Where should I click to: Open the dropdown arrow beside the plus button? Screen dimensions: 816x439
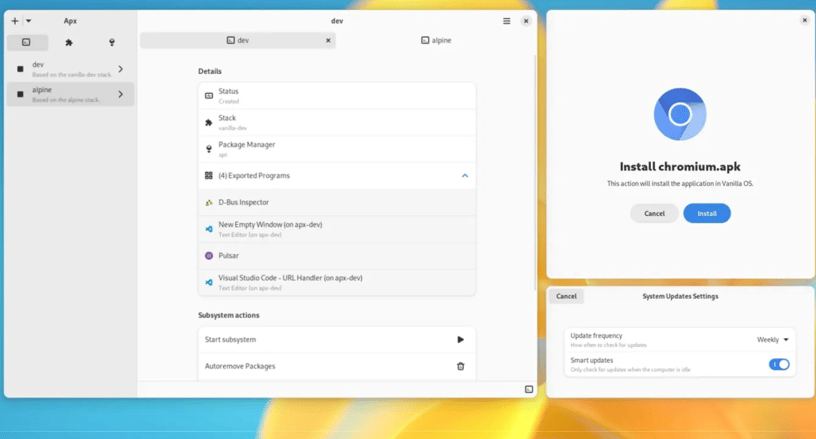click(29, 21)
